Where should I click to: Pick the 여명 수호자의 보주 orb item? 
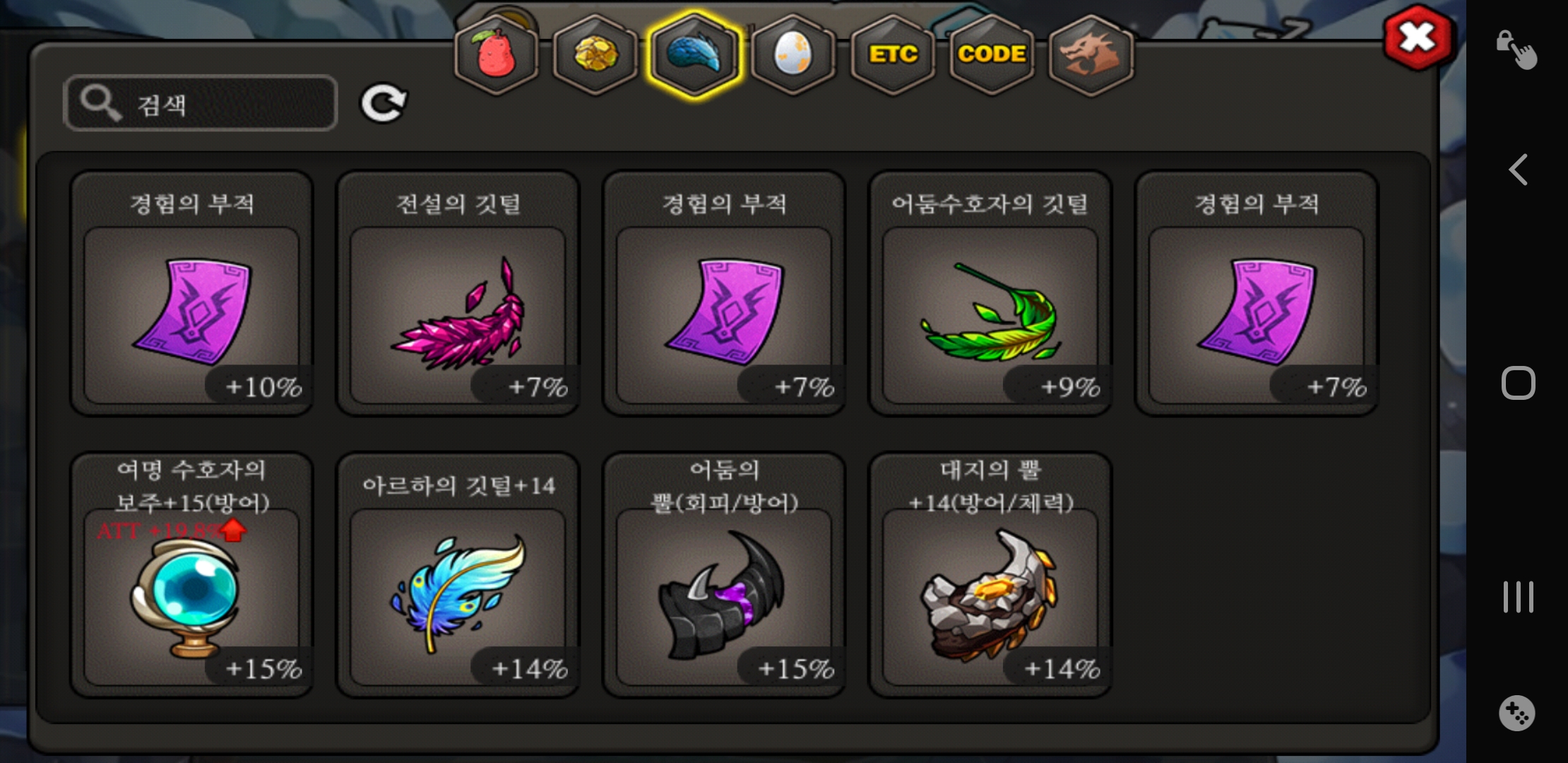coord(191,575)
